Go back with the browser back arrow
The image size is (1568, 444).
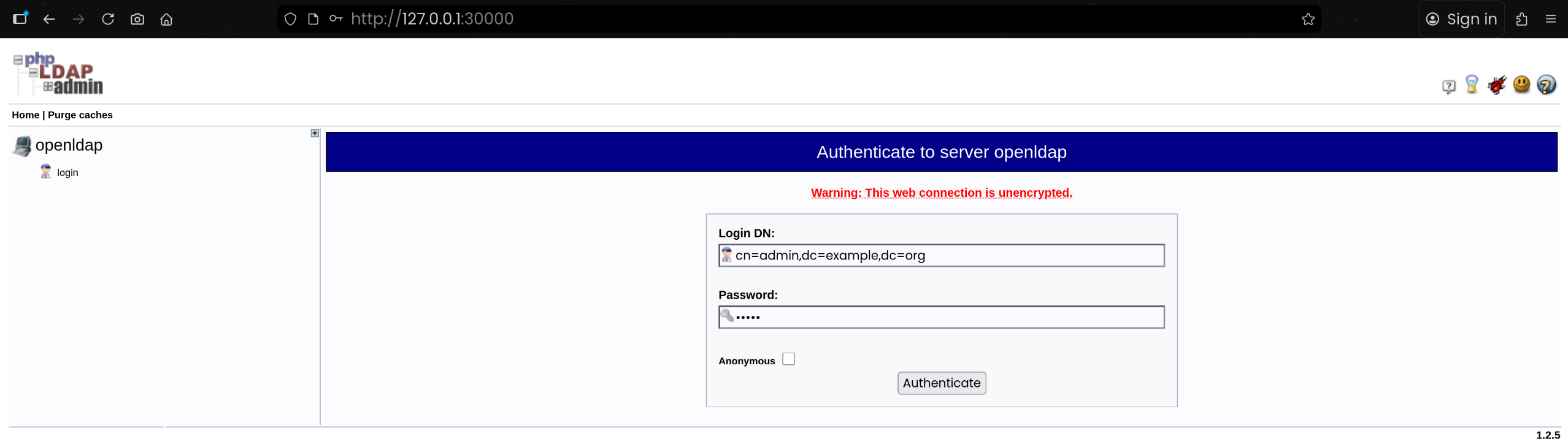49,19
